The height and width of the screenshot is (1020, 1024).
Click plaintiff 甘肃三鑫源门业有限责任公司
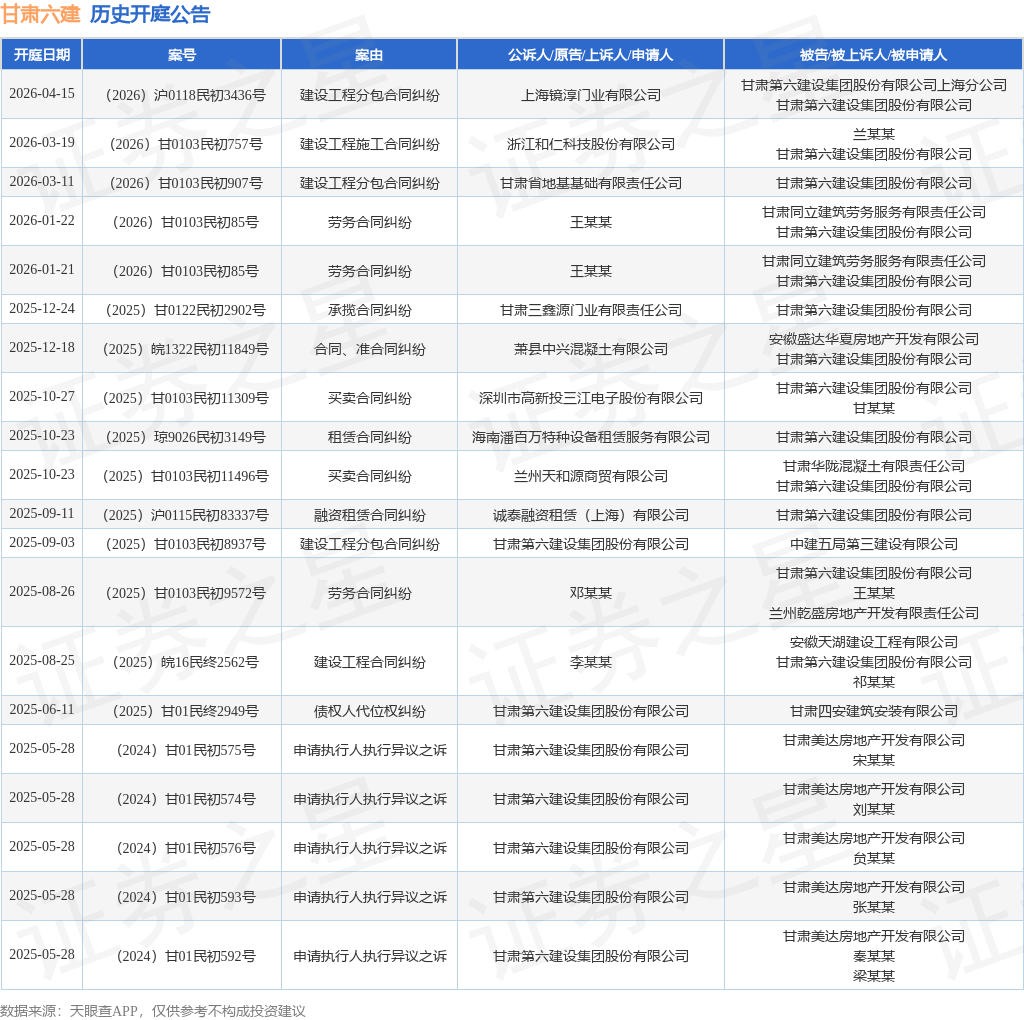point(590,310)
